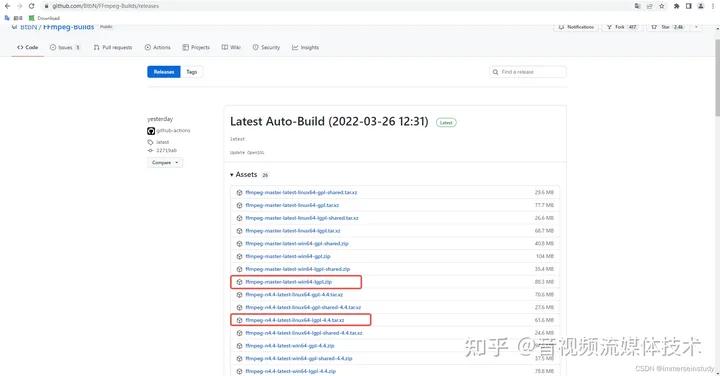Open the browser side panel icon
Viewport: 720px width, 376px height.
pos(688,6)
